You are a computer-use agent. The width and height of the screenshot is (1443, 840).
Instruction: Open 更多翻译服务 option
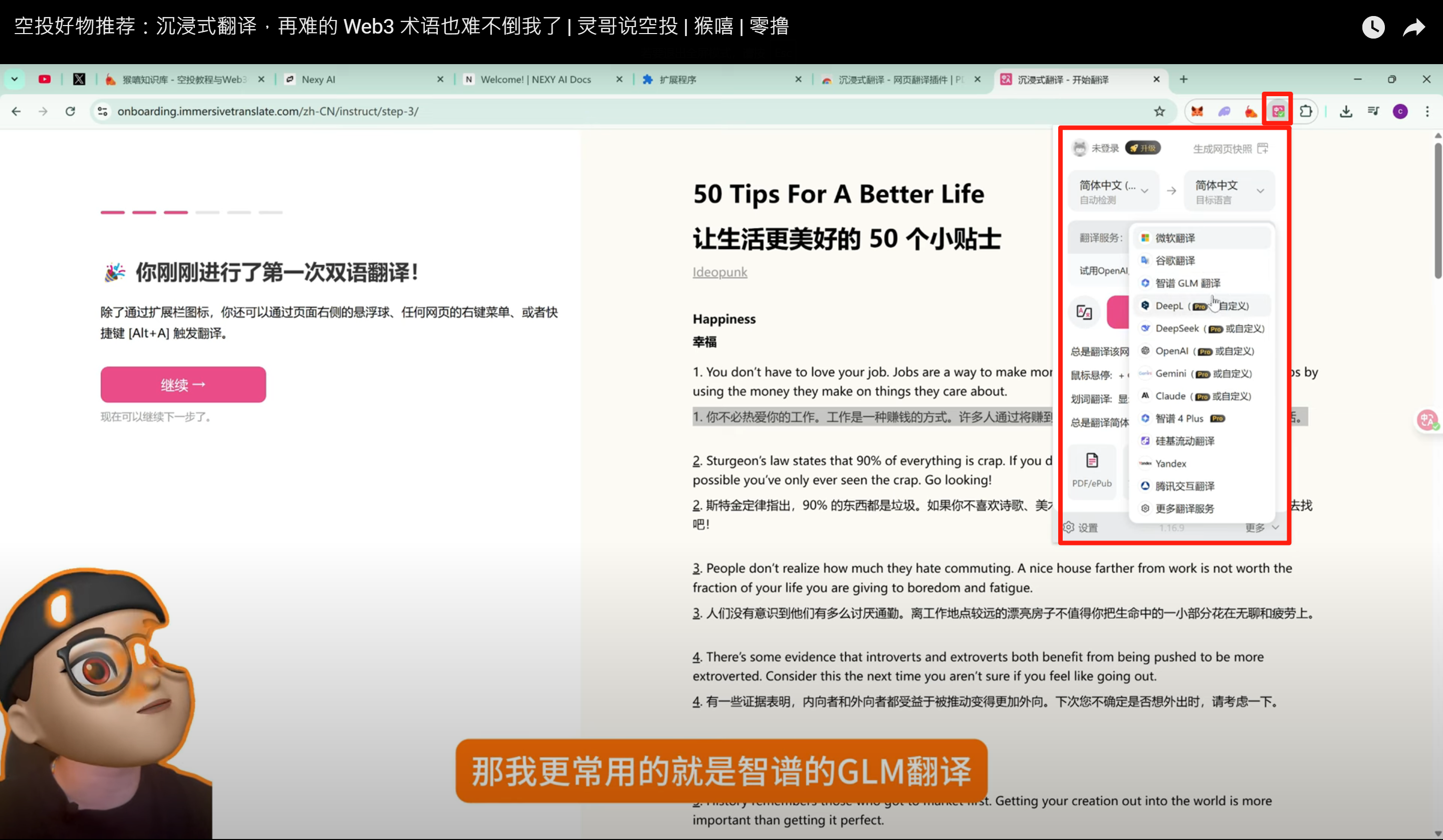coord(1201,508)
